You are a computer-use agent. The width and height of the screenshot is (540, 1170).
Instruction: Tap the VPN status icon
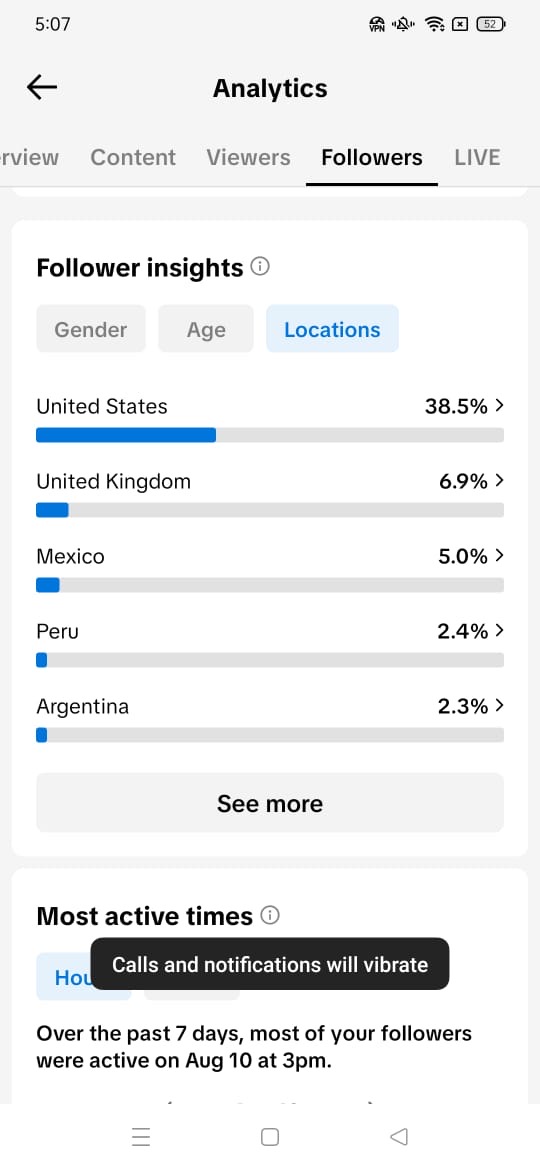tap(377, 24)
